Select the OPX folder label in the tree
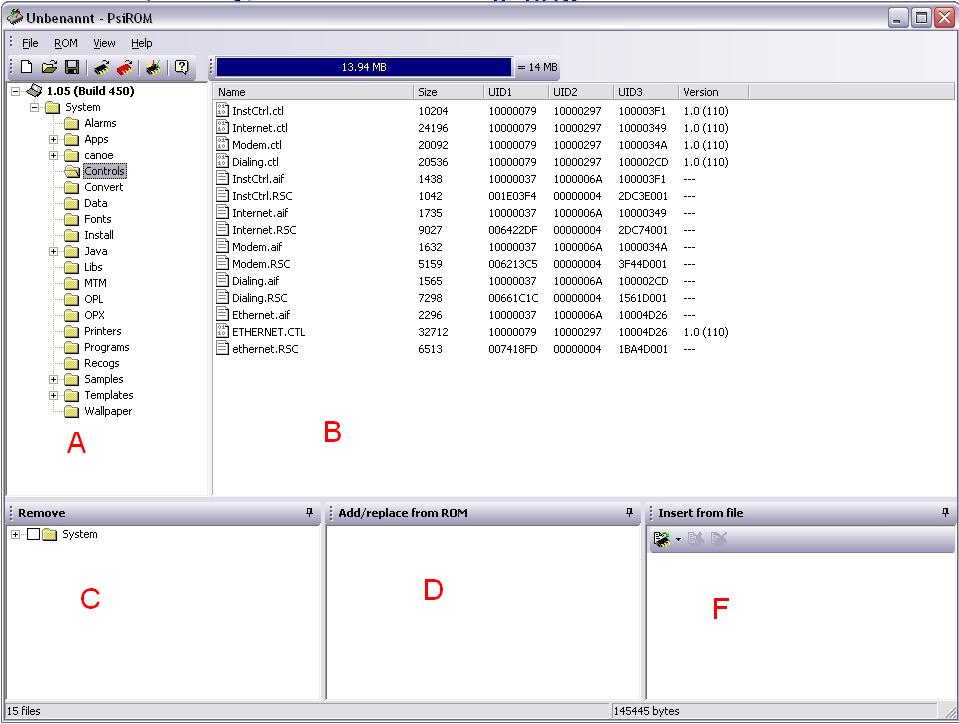959x724 pixels. coord(94,315)
